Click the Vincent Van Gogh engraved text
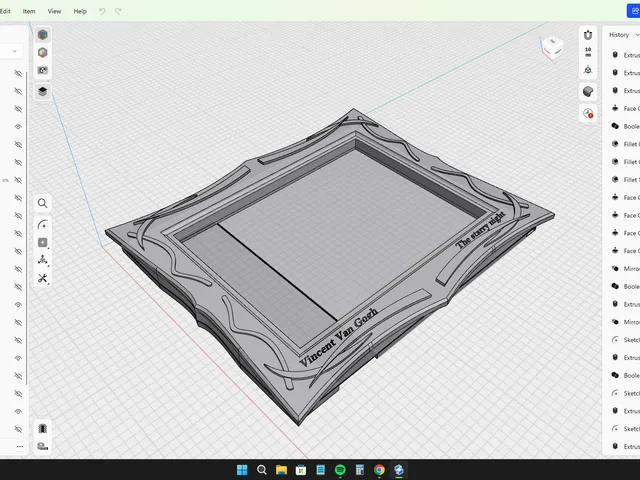640x480 pixels. click(338, 337)
